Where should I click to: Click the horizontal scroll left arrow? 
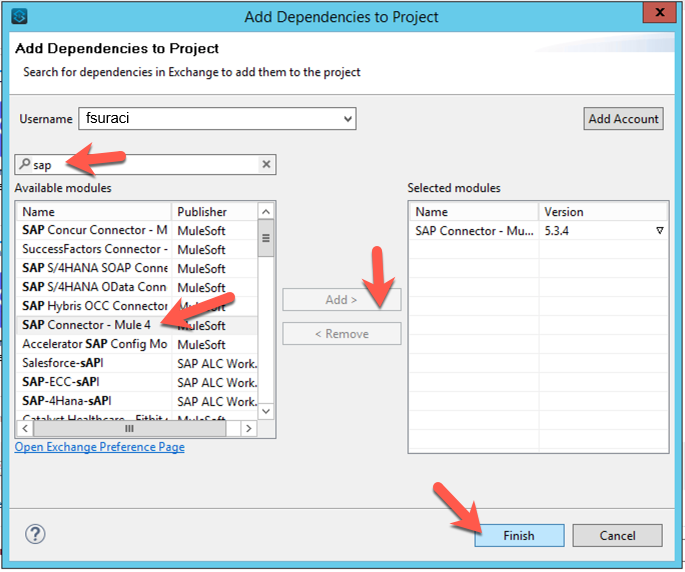click(25, 429)
